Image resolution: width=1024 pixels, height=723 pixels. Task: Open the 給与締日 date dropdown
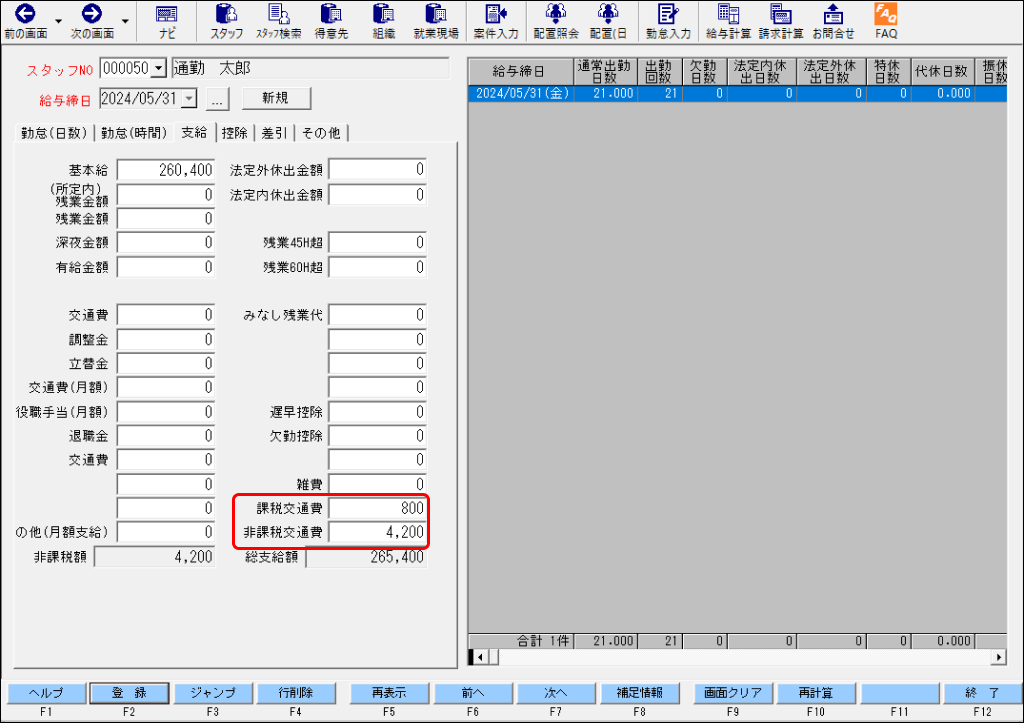coord(189,99)
